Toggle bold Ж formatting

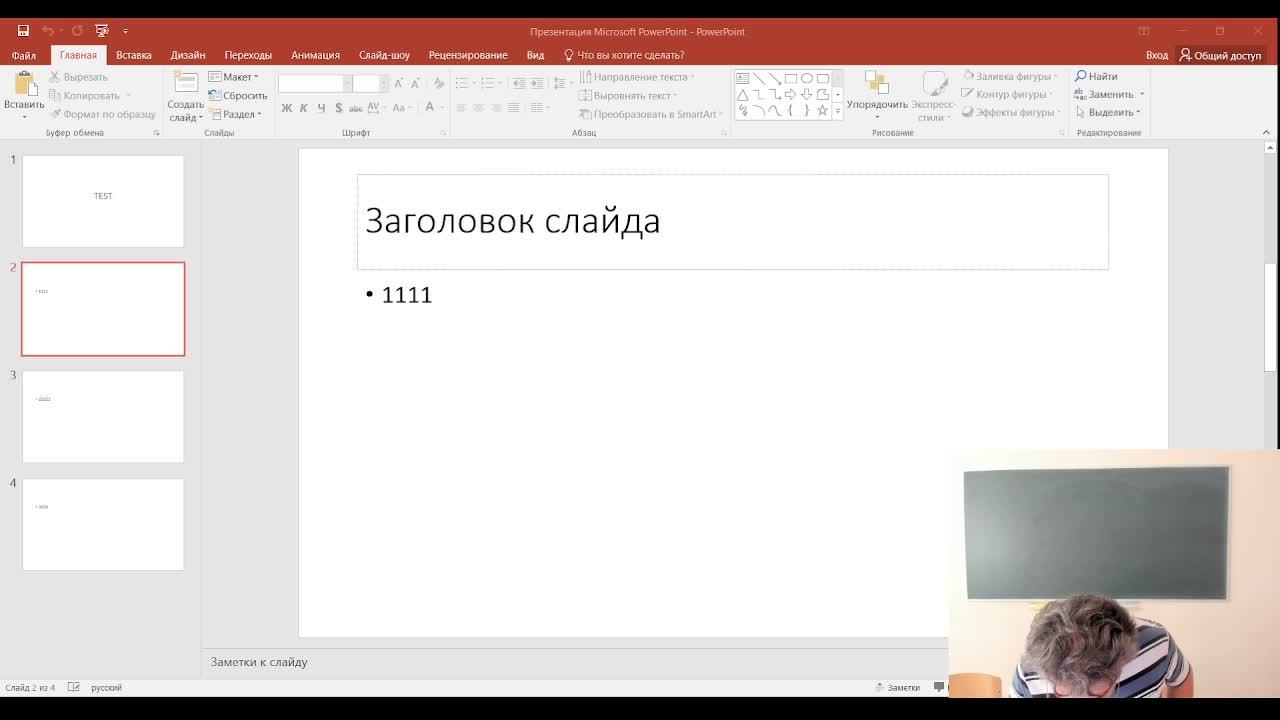(x=287, y=108)
